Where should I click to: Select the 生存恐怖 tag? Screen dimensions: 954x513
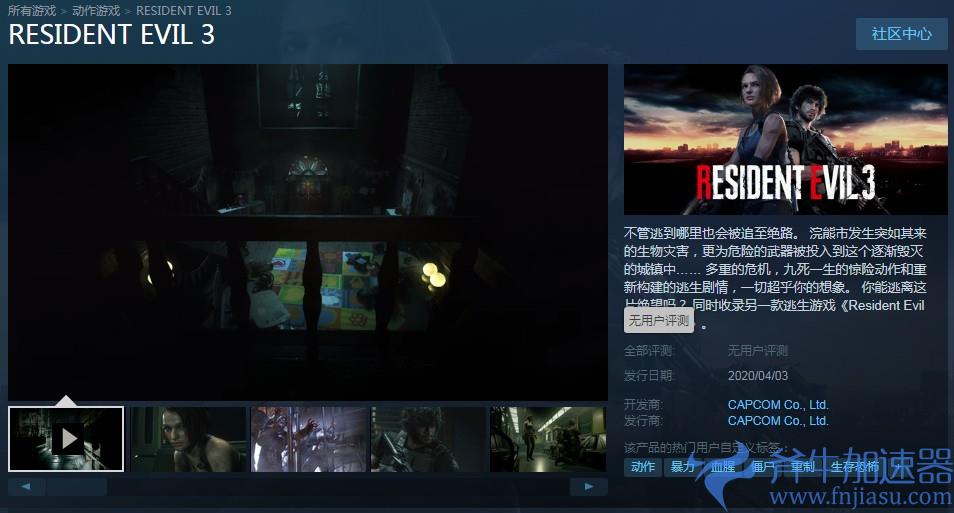855,467
